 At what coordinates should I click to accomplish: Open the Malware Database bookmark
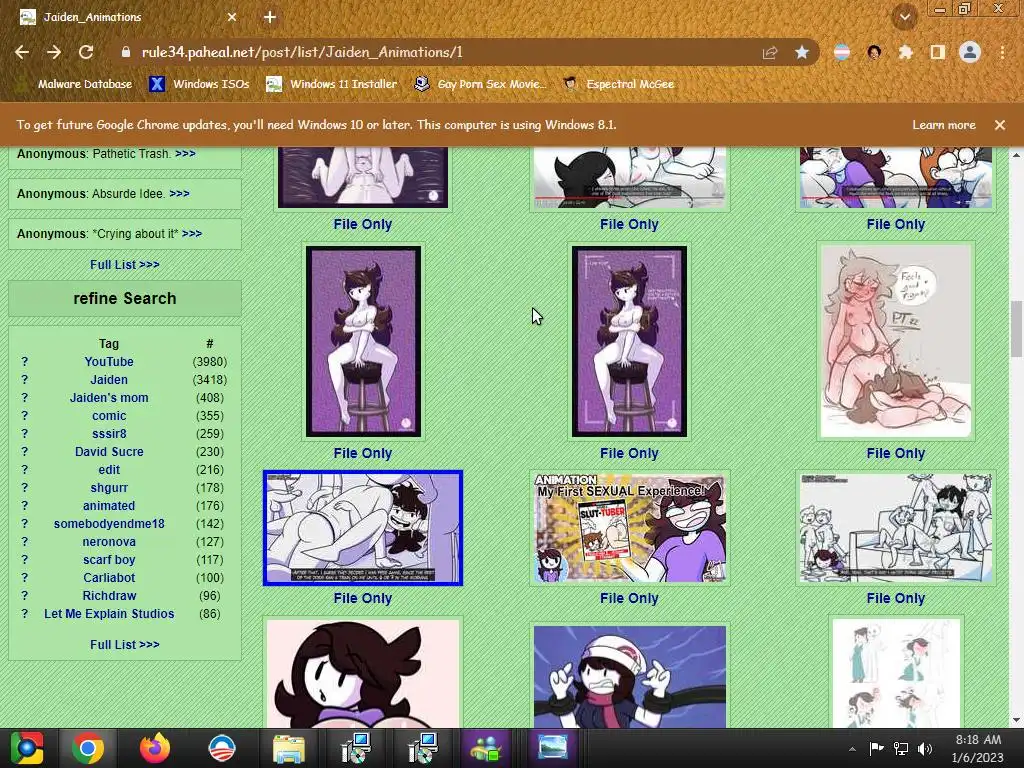tap(76, 84)
